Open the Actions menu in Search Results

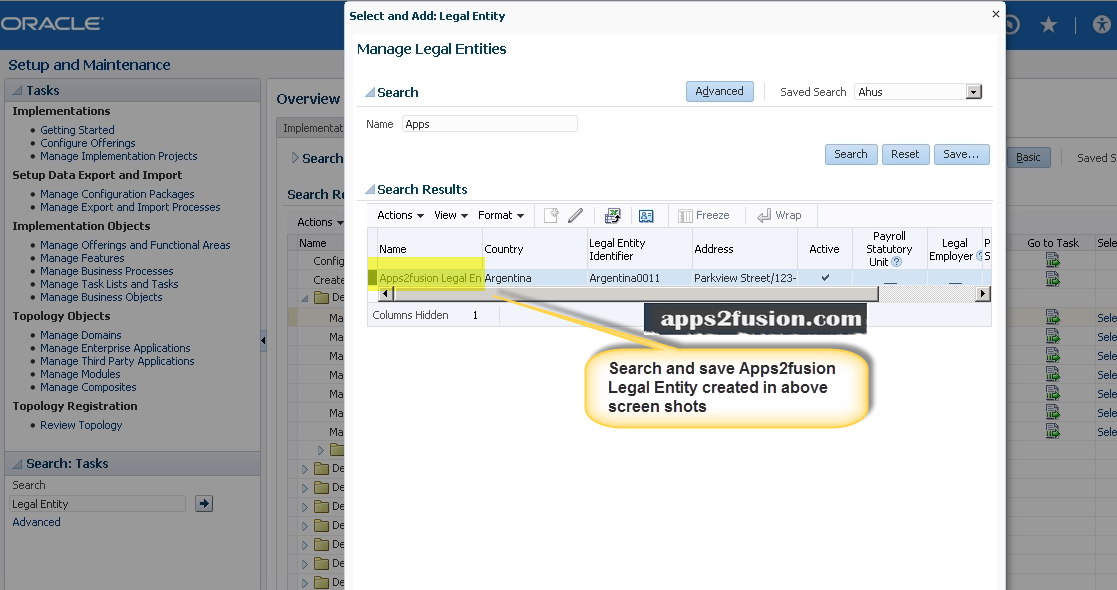coord(400,215)
